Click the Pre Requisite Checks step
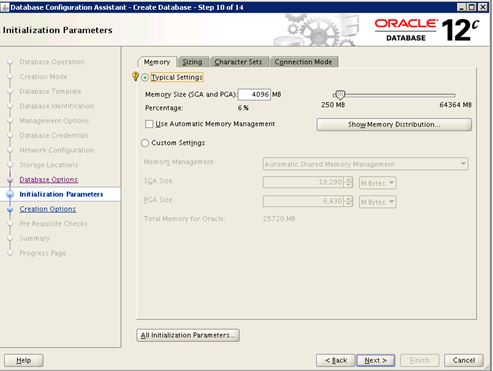This screenshot has width=493, height=371. pyautogui.click(x=53, y=224)
